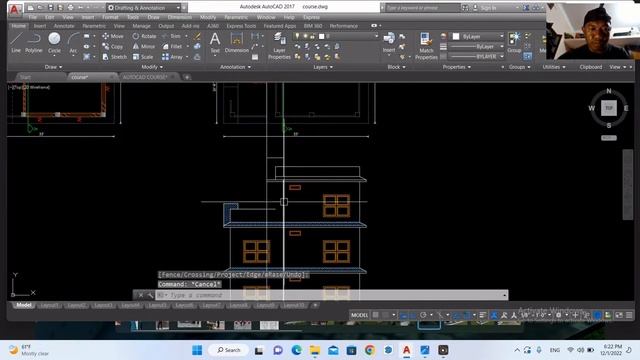Choose the Trim command
The image size is (640, 360).
click(171, 36)
